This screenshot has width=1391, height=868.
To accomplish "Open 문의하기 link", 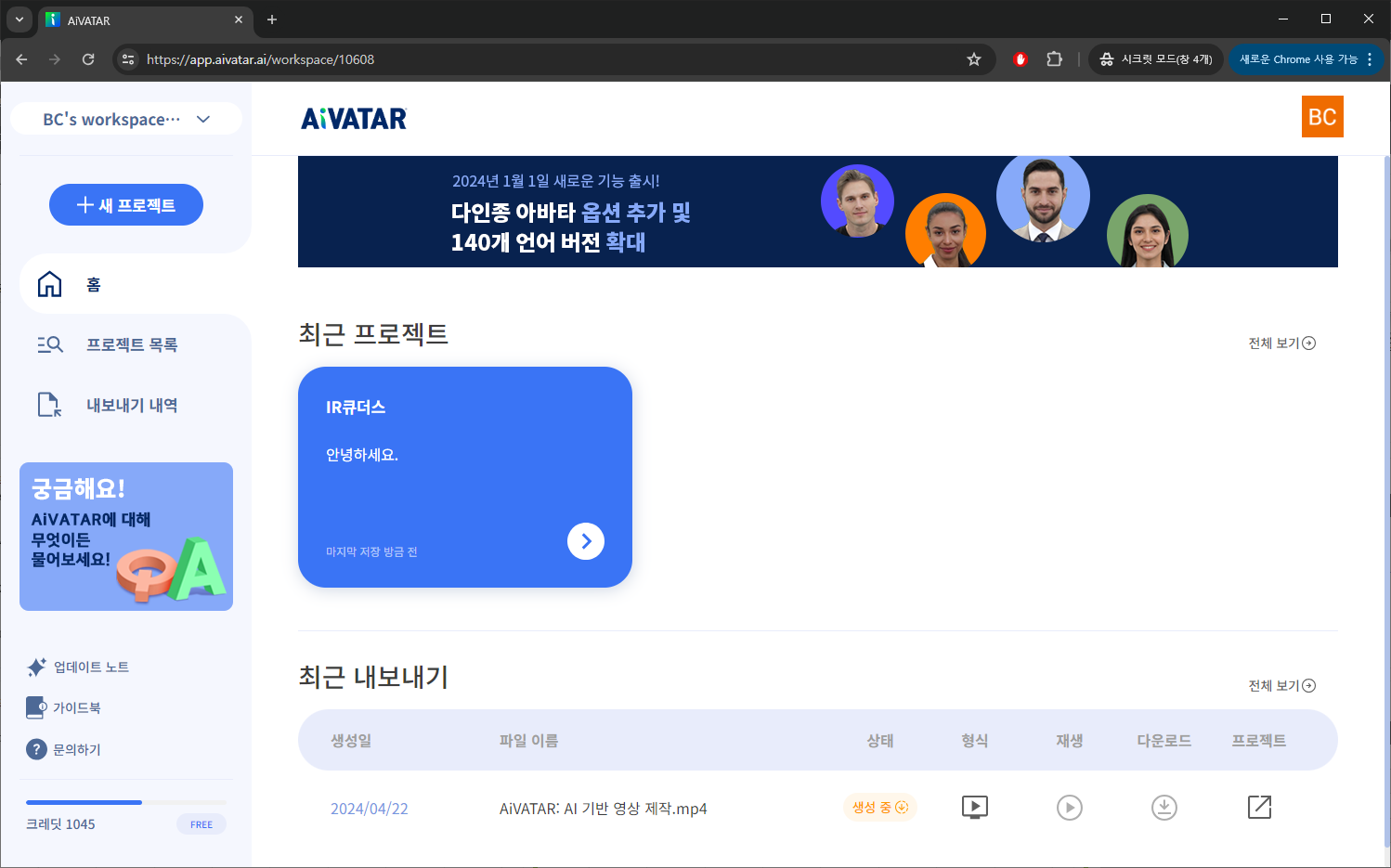I will (77, 749).
